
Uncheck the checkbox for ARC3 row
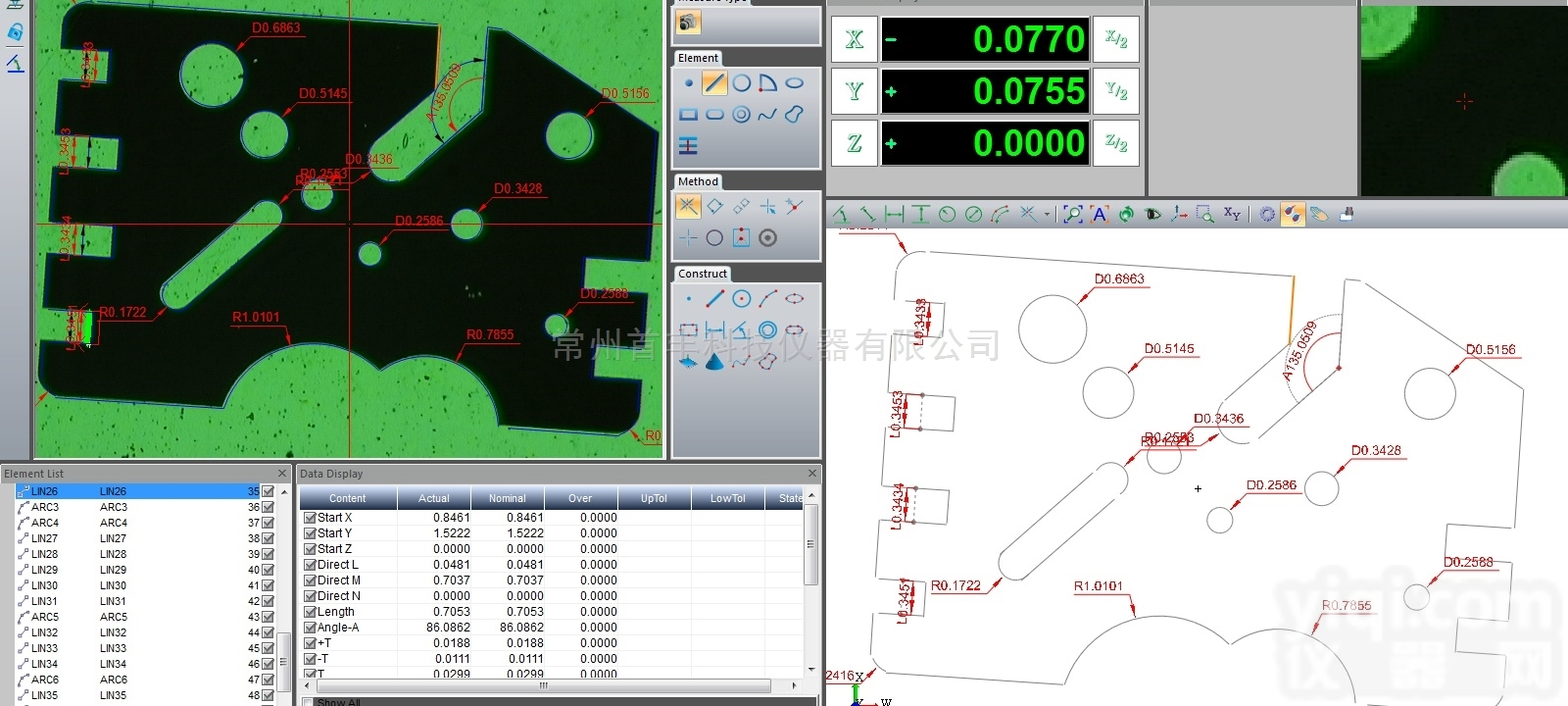(x=269, y=507)
